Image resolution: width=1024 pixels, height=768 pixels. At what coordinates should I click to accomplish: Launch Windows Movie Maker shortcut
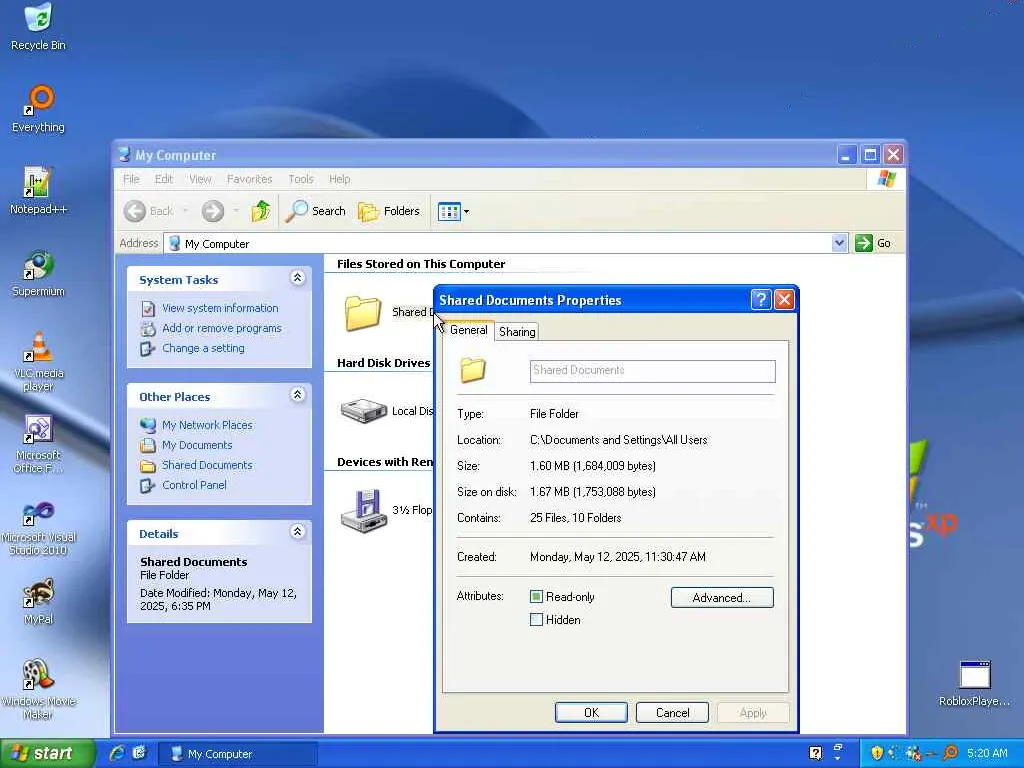[x=38, y=689]
